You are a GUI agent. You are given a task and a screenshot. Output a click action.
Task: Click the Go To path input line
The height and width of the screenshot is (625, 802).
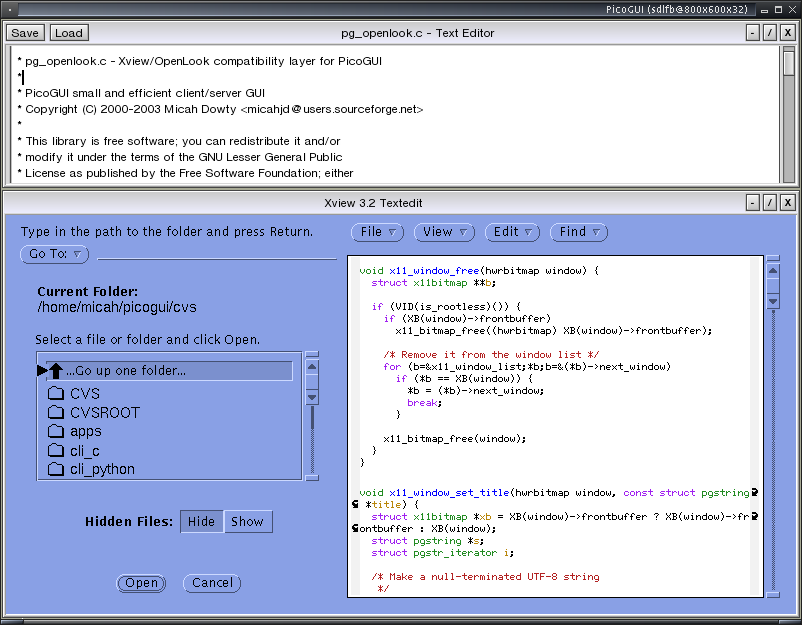click(217, 254)
